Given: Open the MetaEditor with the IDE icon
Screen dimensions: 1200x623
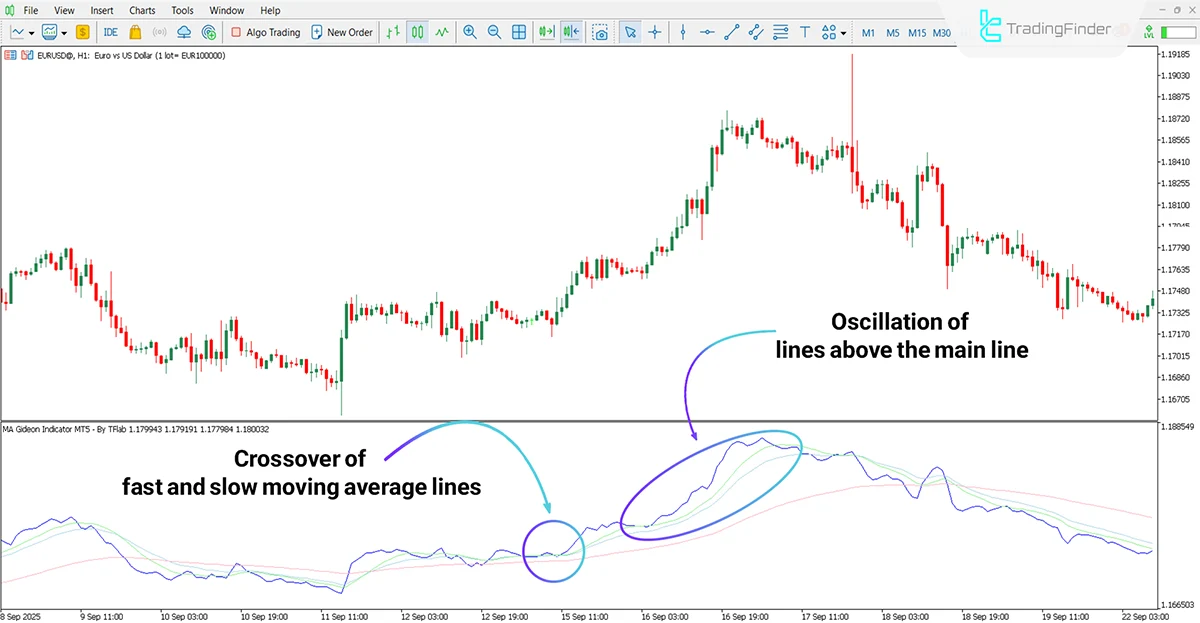Looking at the screenshot, I should [x=110, y=31].
